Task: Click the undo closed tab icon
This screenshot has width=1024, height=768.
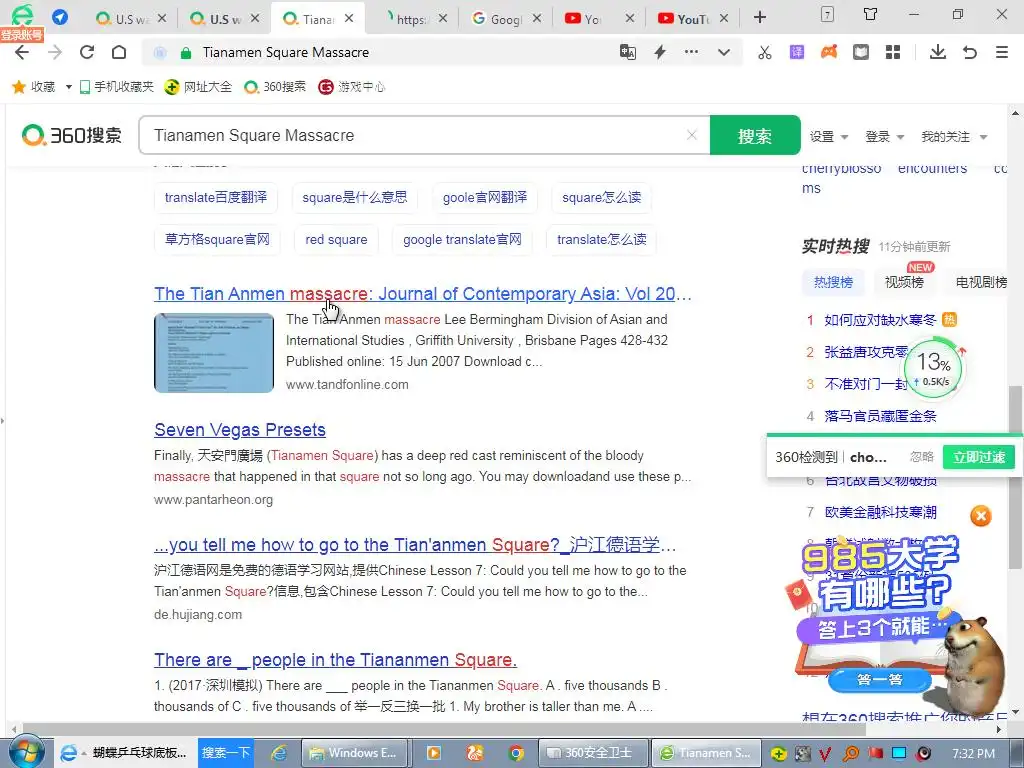Action: click(970, 52)
